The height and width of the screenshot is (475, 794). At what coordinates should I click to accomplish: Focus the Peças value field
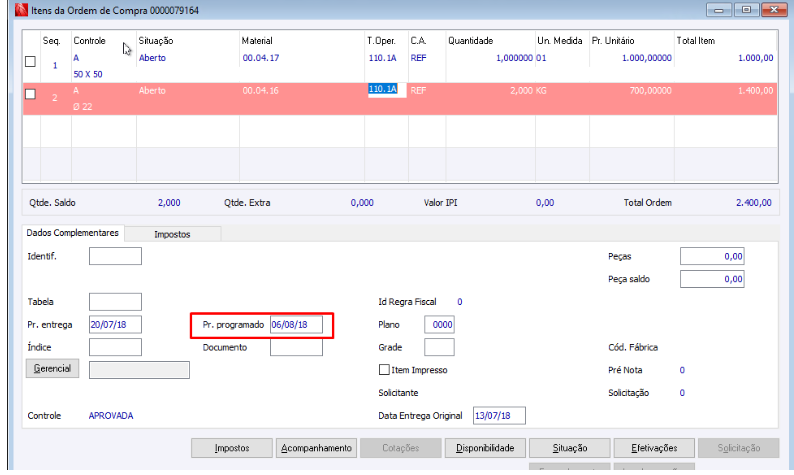click(712, 256)
